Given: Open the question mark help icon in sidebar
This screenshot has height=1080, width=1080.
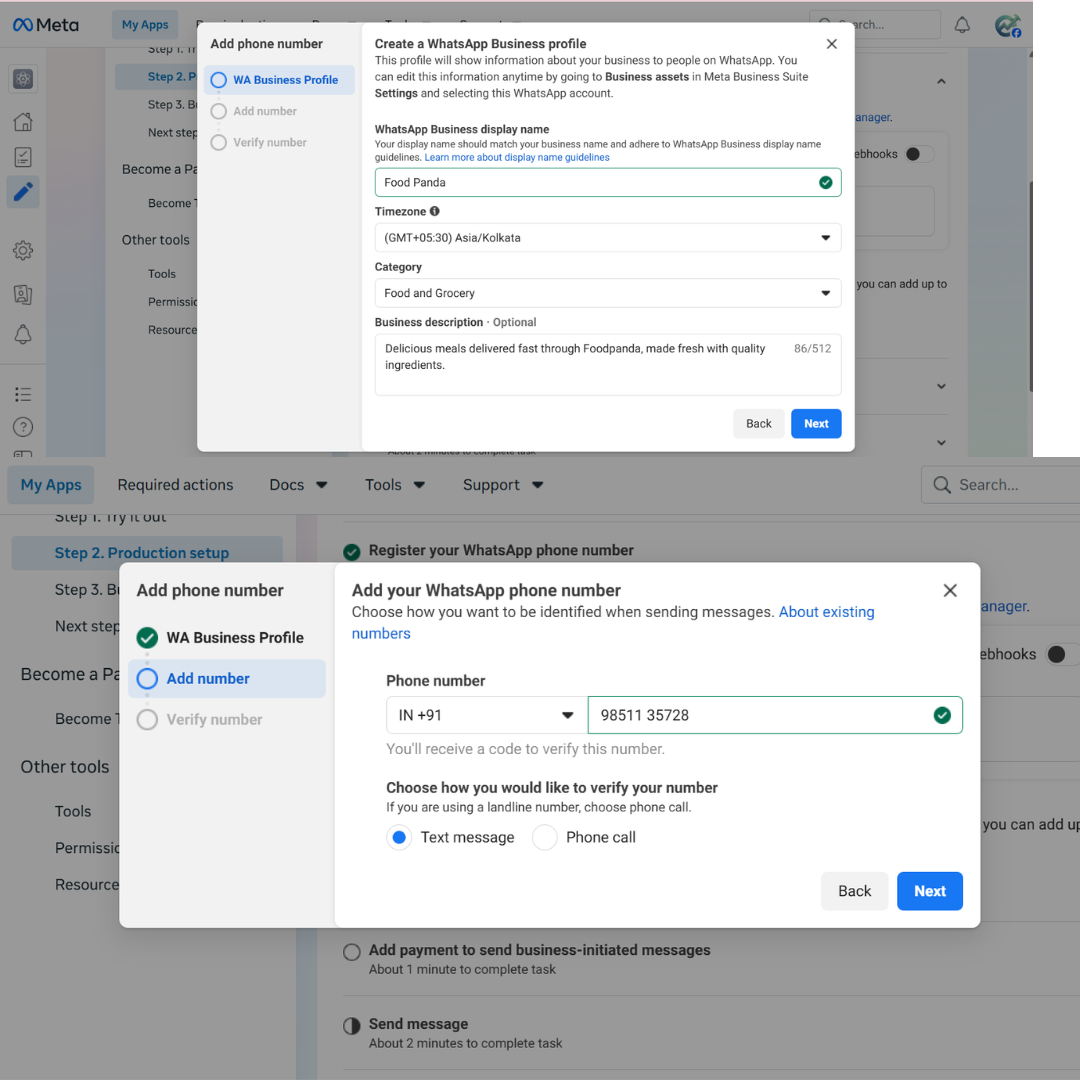Looking at the screenshot, I should click(23, 427).
